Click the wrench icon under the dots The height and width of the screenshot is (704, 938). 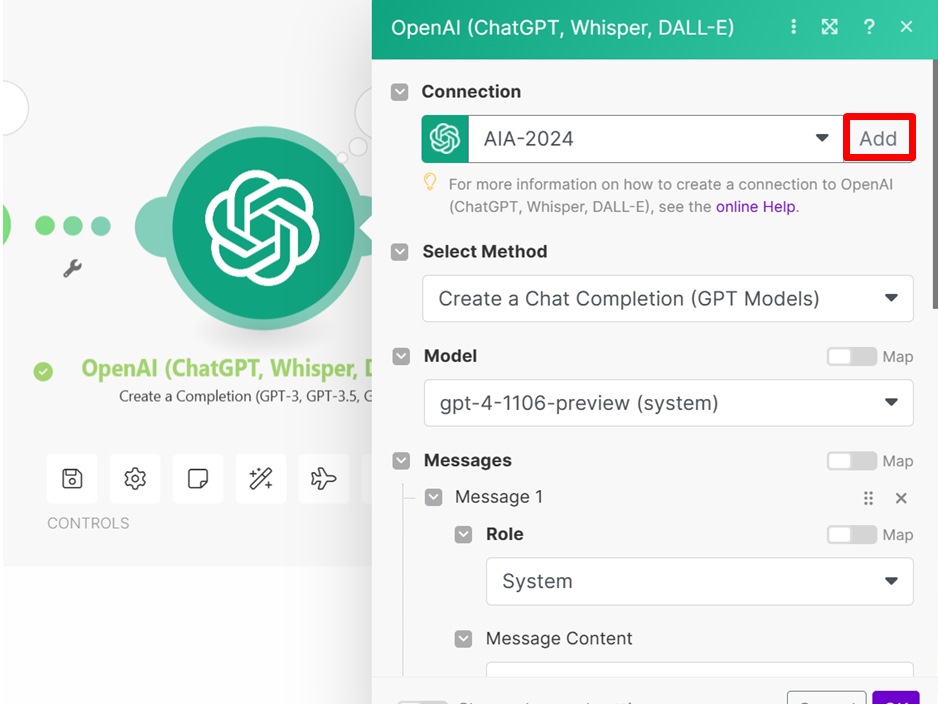pyautogui.click(x=72, y=268)
